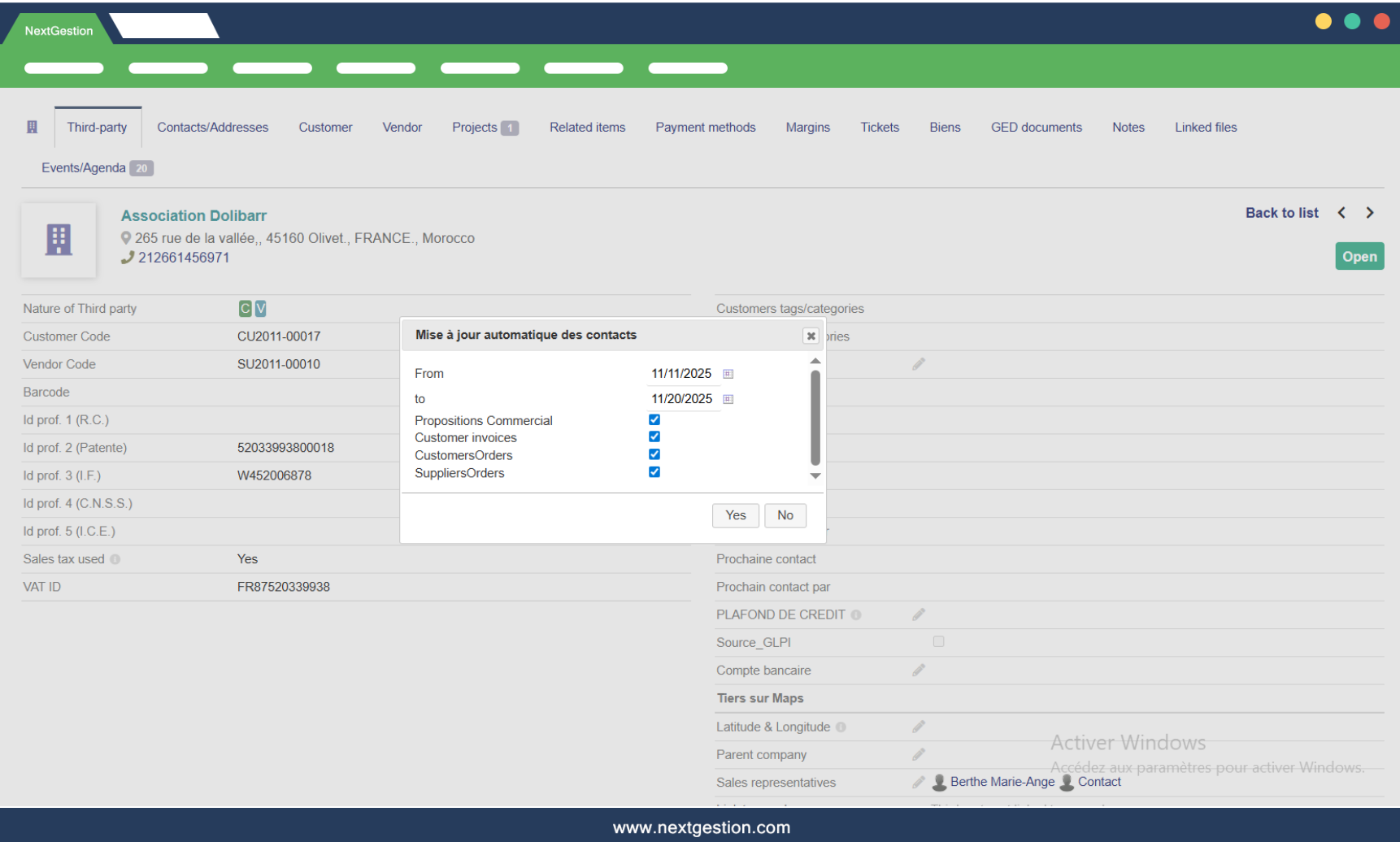Click the building icon before Third-party tab

[33, 128]
